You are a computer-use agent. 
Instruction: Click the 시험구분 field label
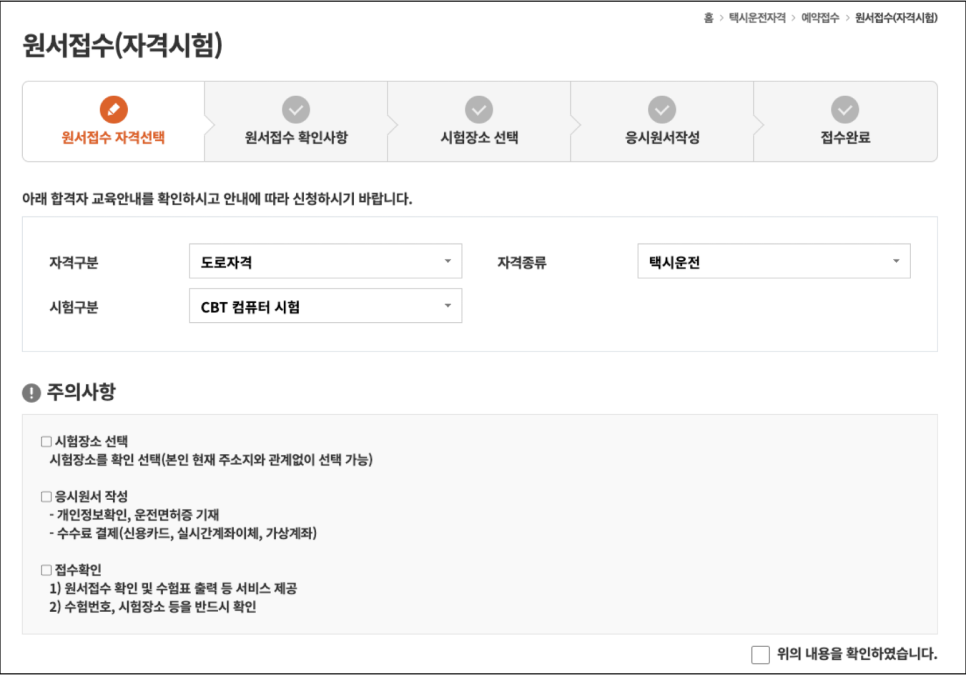coord(74,307)
